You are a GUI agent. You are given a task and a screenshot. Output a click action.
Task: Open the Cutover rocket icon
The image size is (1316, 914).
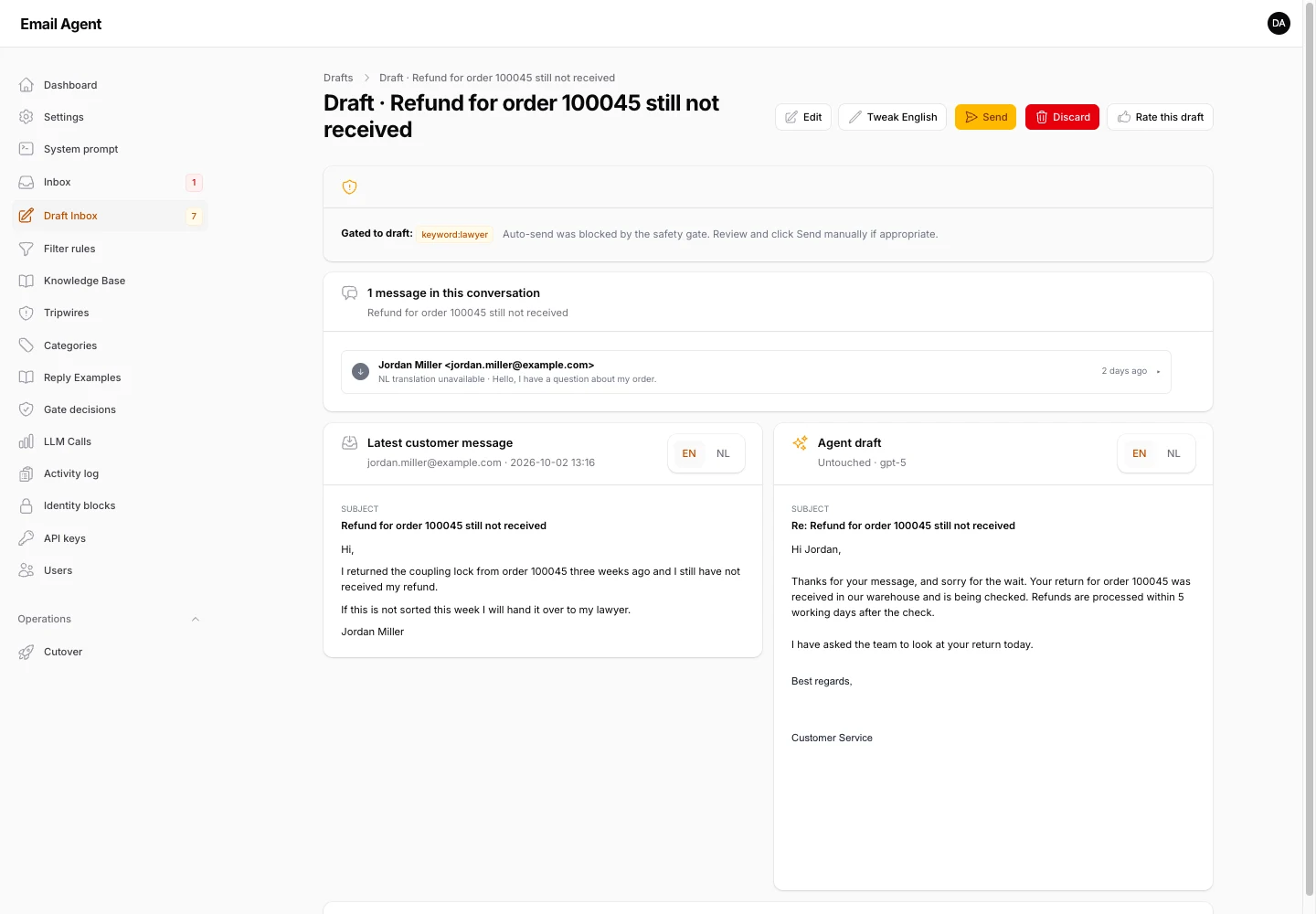coord(27,652)
